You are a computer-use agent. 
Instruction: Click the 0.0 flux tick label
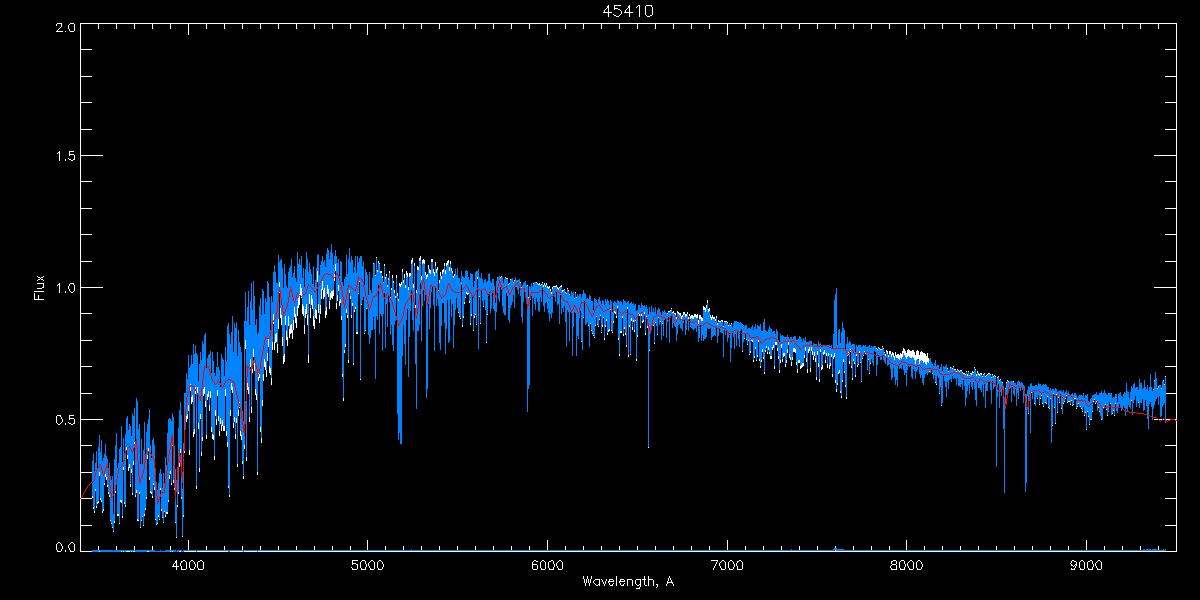pyautogui.click(x=63, y=547)
